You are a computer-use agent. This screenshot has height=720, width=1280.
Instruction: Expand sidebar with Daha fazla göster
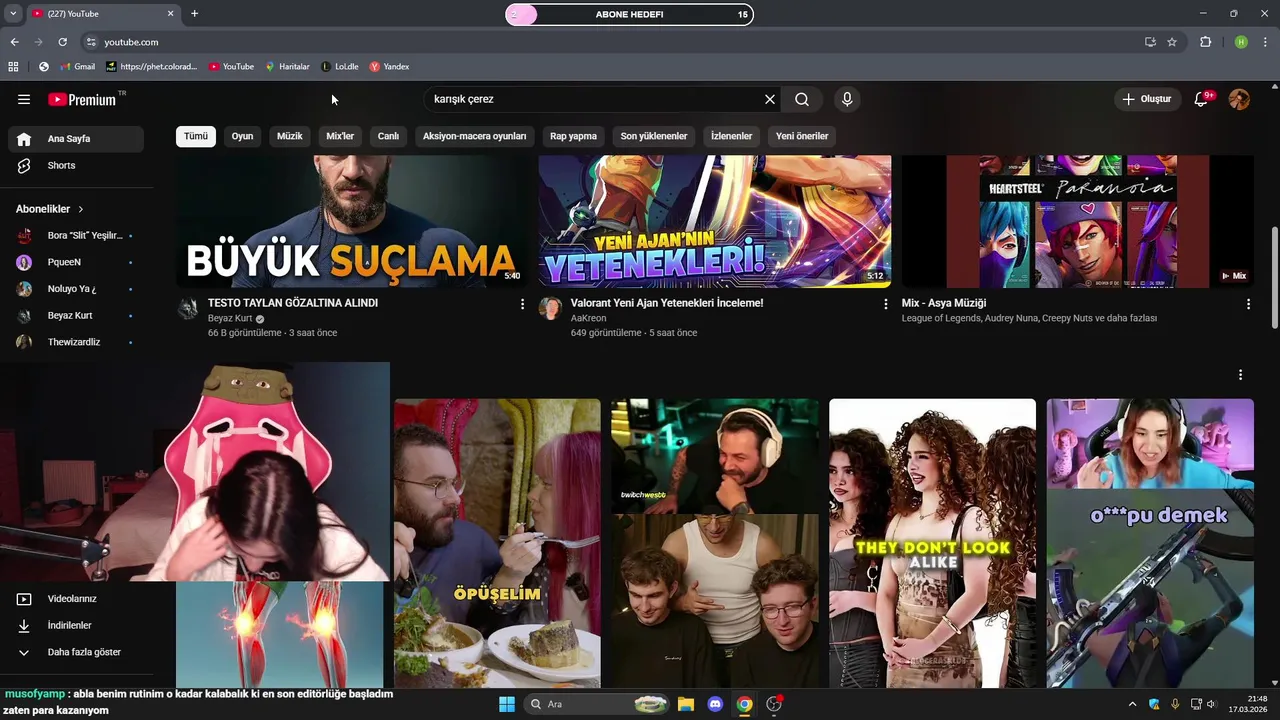point(76,652)
